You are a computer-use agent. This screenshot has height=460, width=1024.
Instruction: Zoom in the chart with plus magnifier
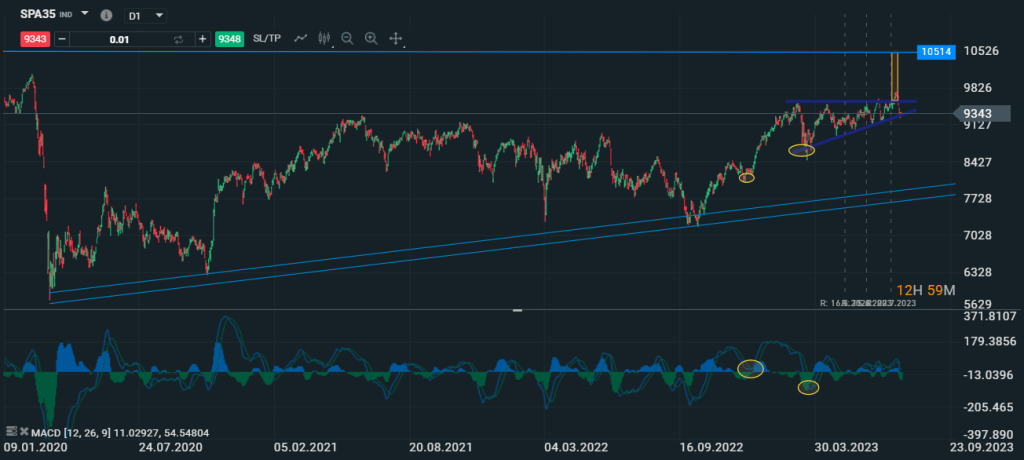coord(371,39)
